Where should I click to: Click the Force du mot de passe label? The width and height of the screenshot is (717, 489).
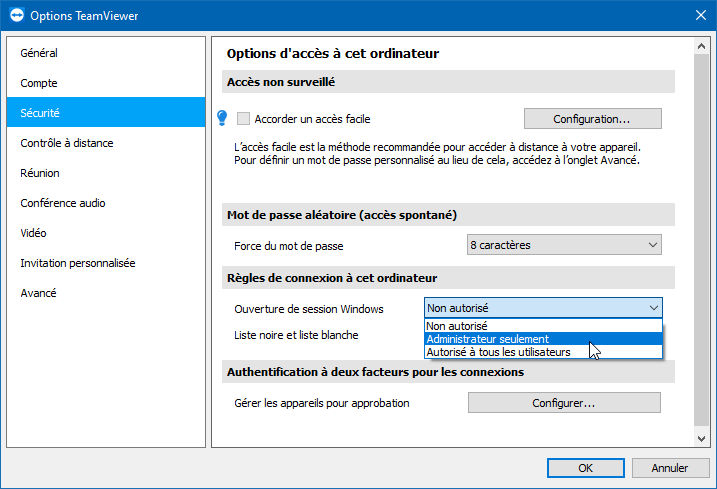pos(289,246)
